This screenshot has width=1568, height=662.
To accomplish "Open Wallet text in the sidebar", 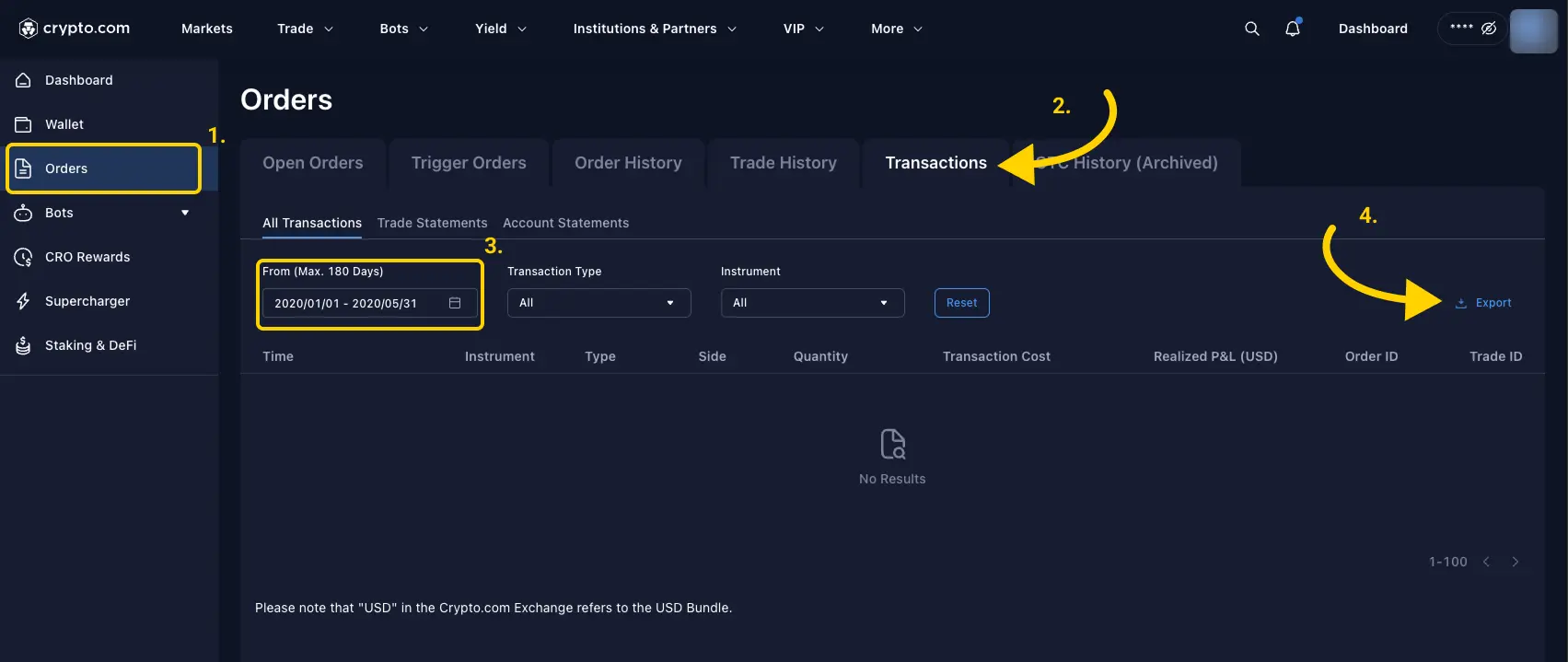I will (x=64, y=124).
